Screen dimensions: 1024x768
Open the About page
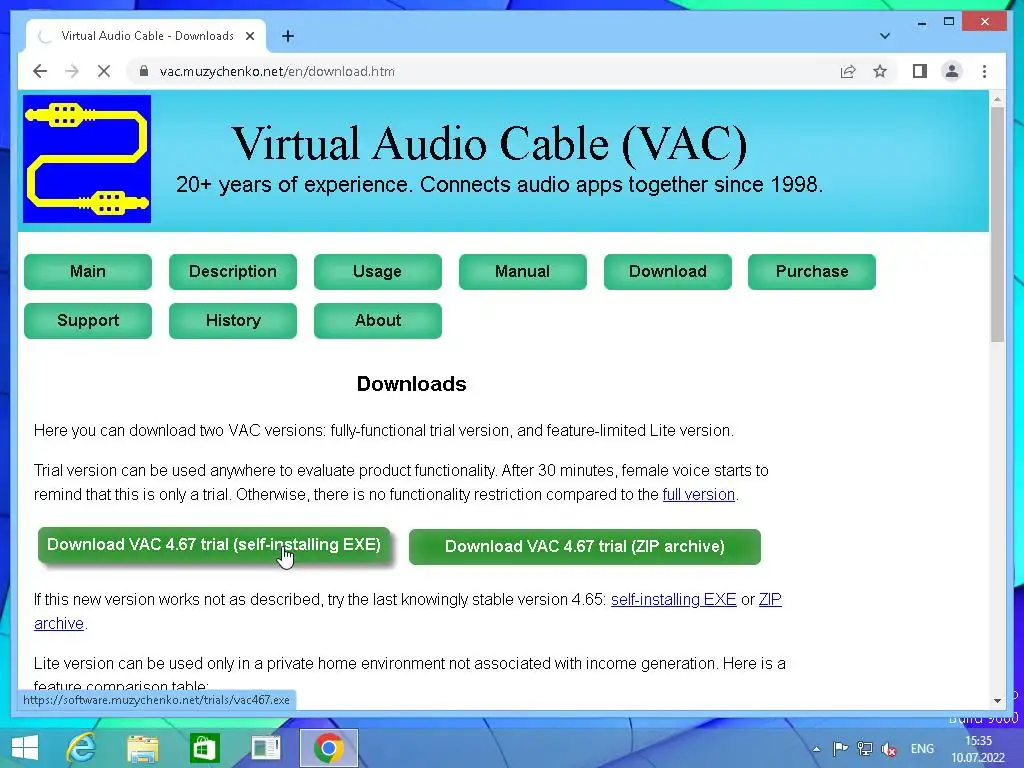(x=377, y=321)
